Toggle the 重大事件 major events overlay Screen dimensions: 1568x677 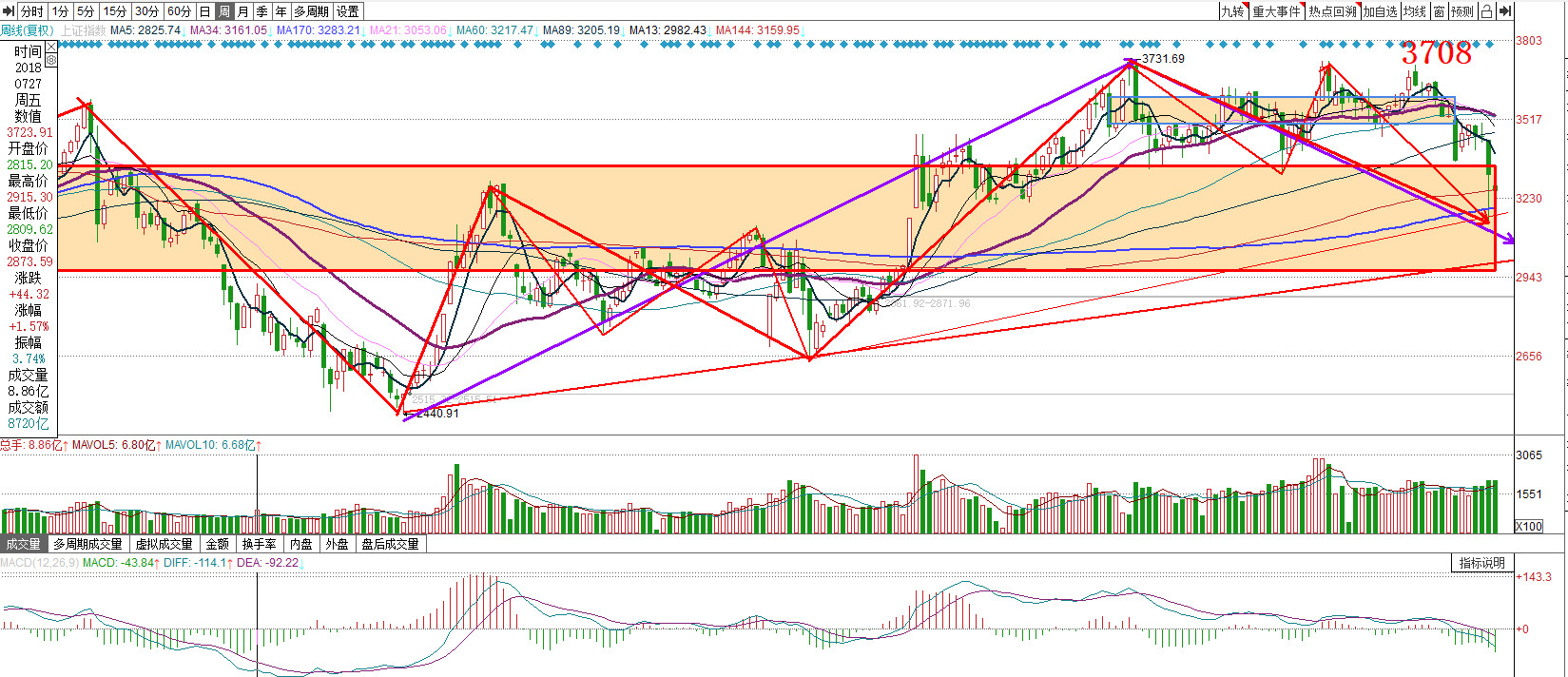(1276, 11)
